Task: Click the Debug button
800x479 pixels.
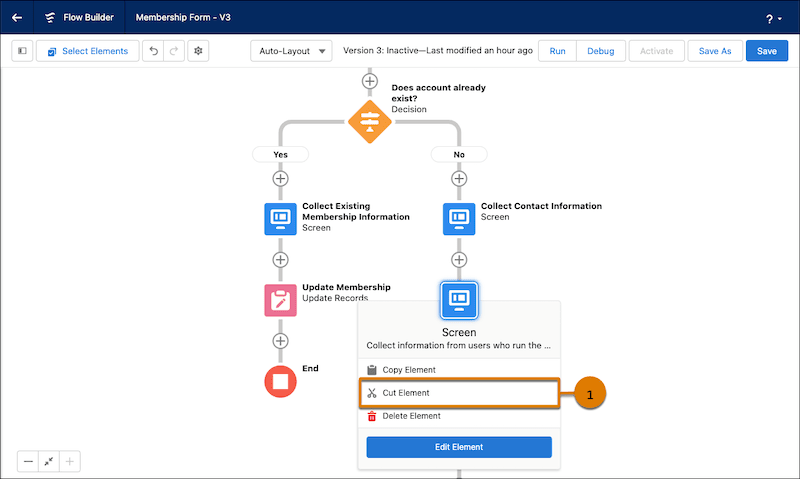Action: 601,51
